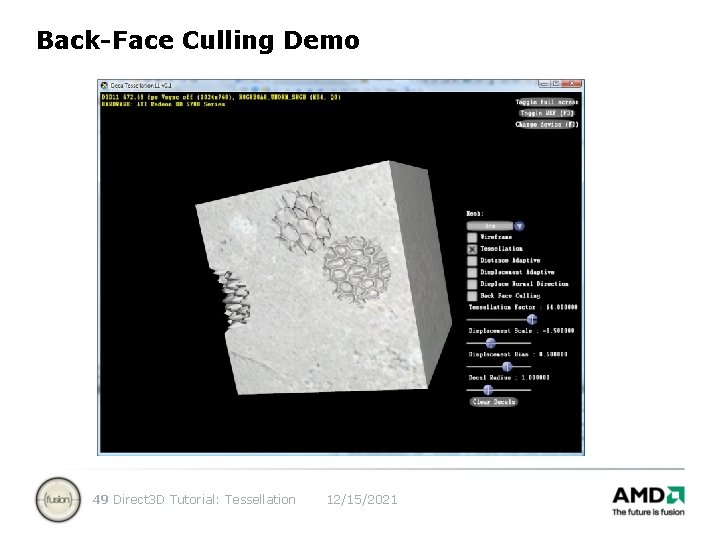Enable Back Face Culling checkbox
This screenshot has width=720, height=540.
[472, 296]
